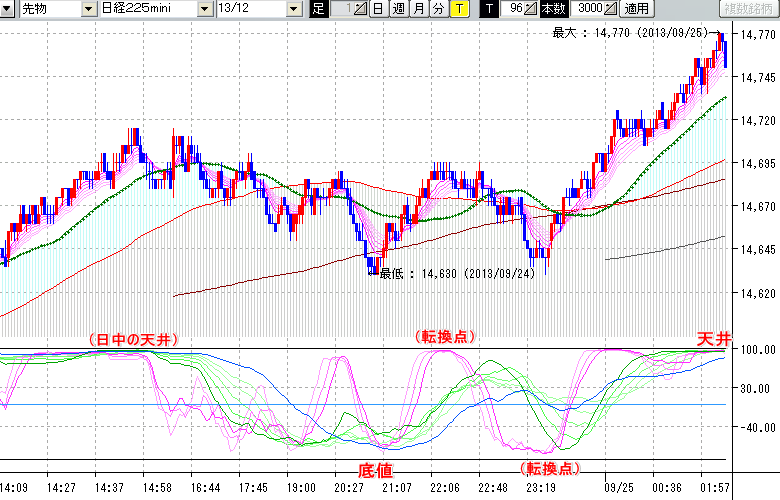Select the yellow T tick period button
The image size is (780, 500).
click(x=458, y=9)
